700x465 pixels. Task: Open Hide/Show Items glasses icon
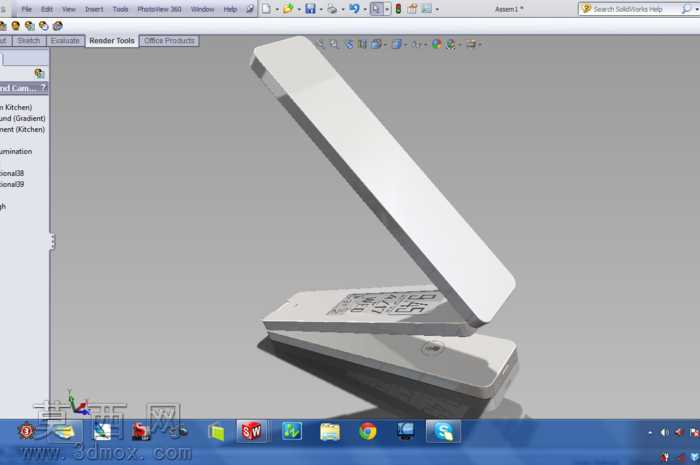click(416, 44)
